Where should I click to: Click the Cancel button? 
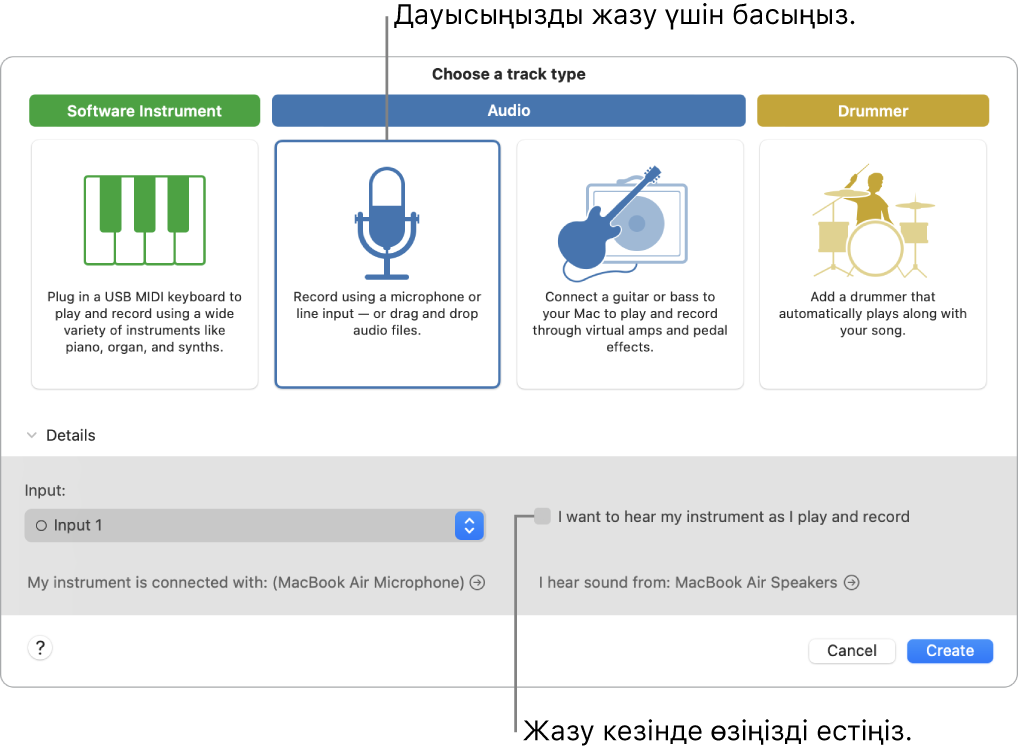tap(851, 650)
